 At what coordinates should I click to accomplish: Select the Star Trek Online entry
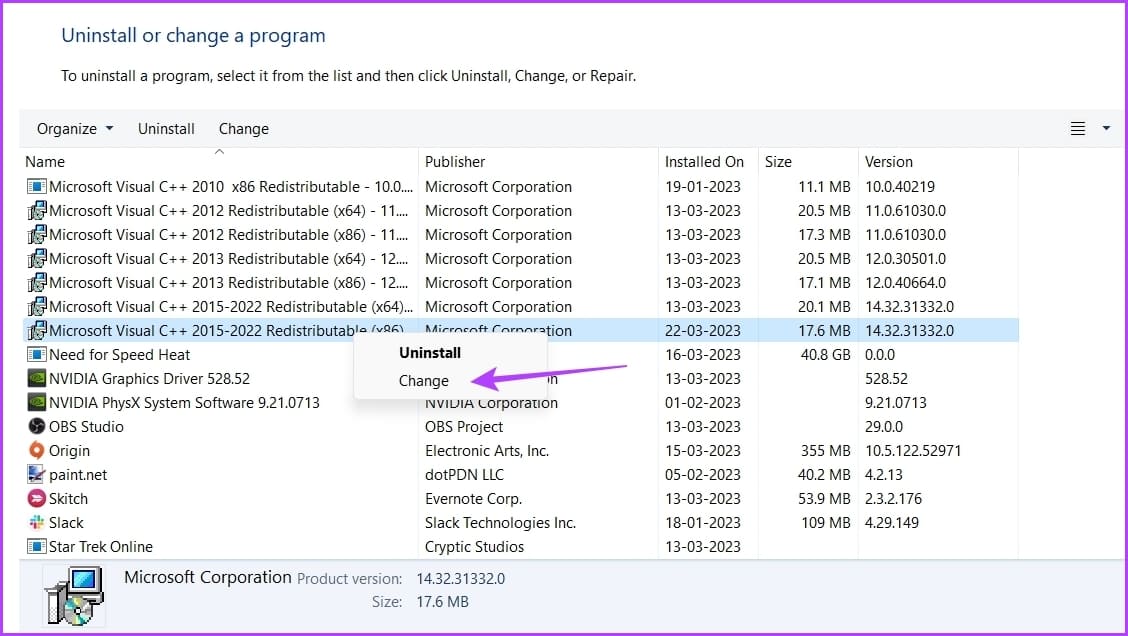101,547
